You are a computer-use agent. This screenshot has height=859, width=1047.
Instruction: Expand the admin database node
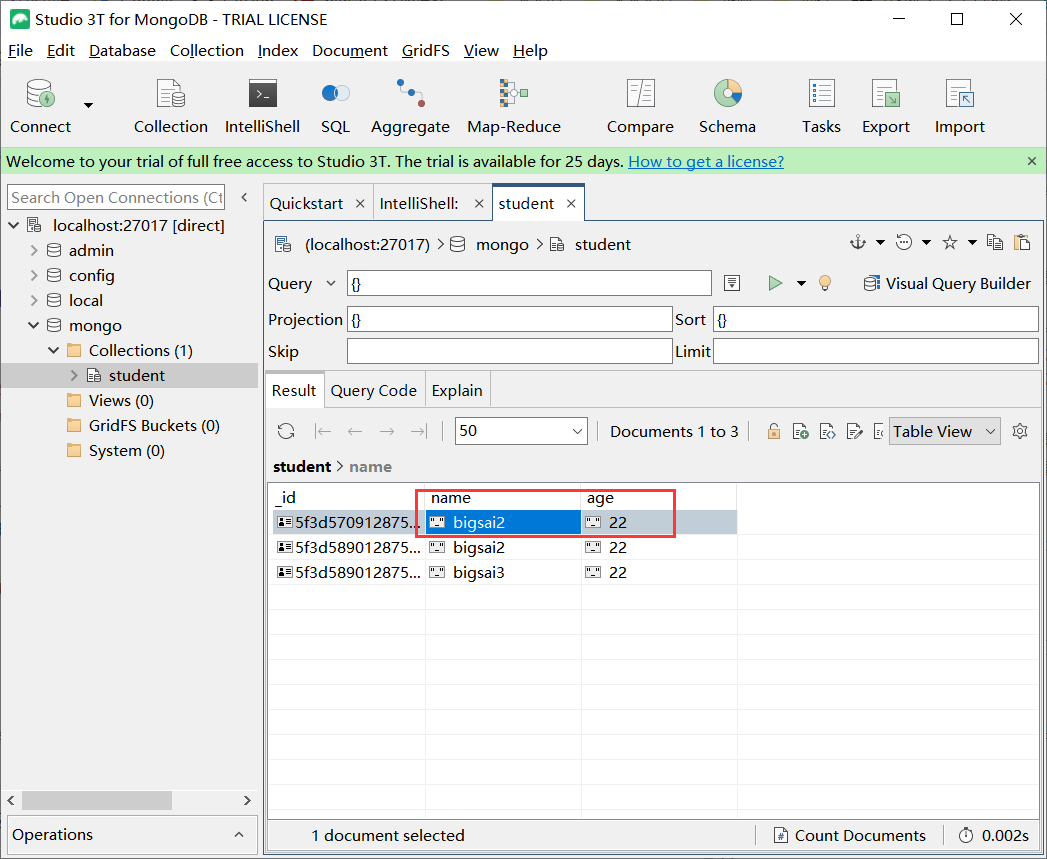tap(34, 250)
